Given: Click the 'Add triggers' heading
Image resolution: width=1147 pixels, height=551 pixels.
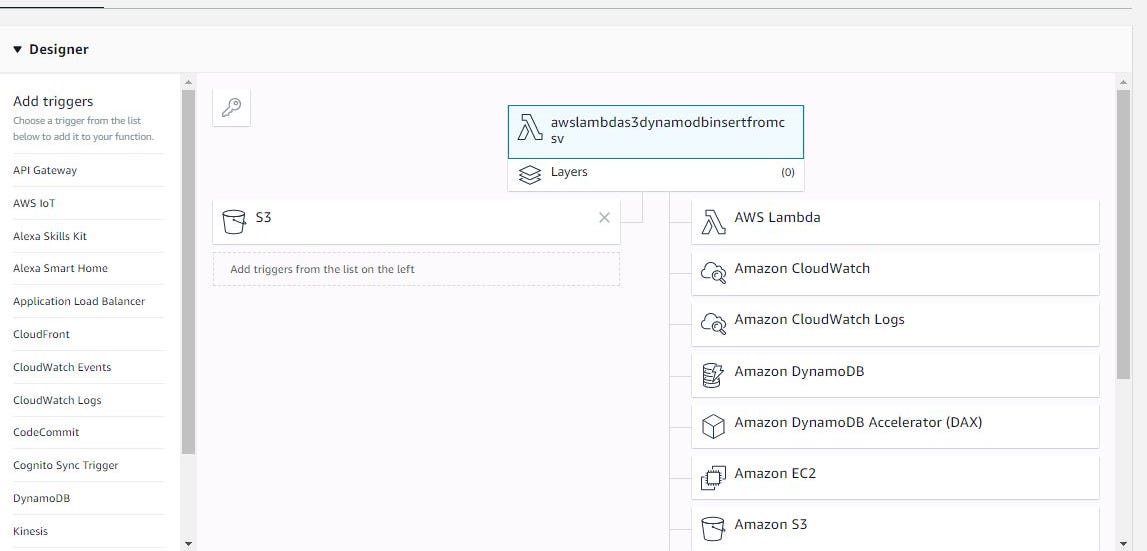Looking at the screenshot, I should click(x=53, y=102).
